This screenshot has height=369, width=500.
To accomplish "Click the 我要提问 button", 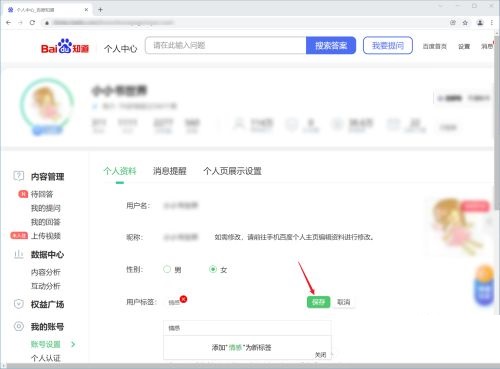I will pos(388,45).
